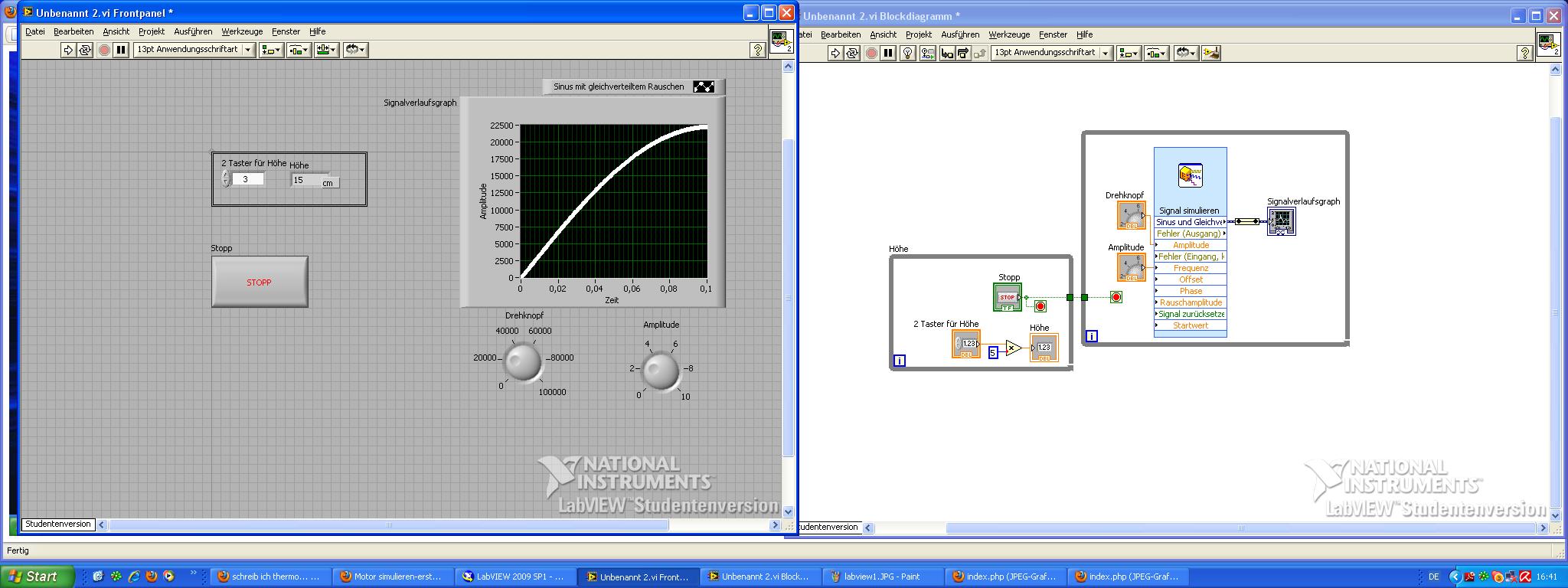Click the Signalverlaufsgraph terminal in Blockdiagramm

(1281, 221)
